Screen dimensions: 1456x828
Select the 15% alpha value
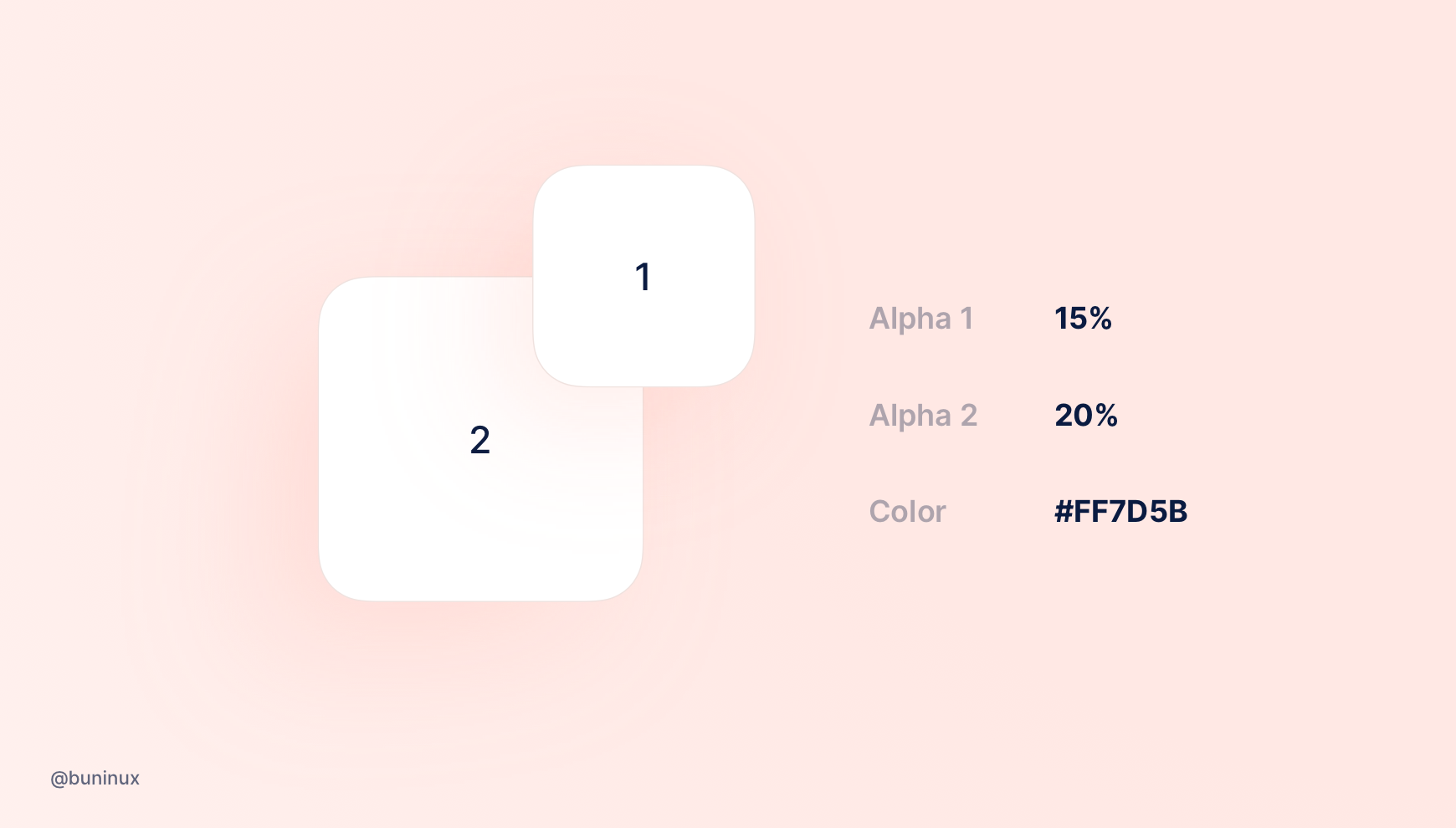(1082, 319)
